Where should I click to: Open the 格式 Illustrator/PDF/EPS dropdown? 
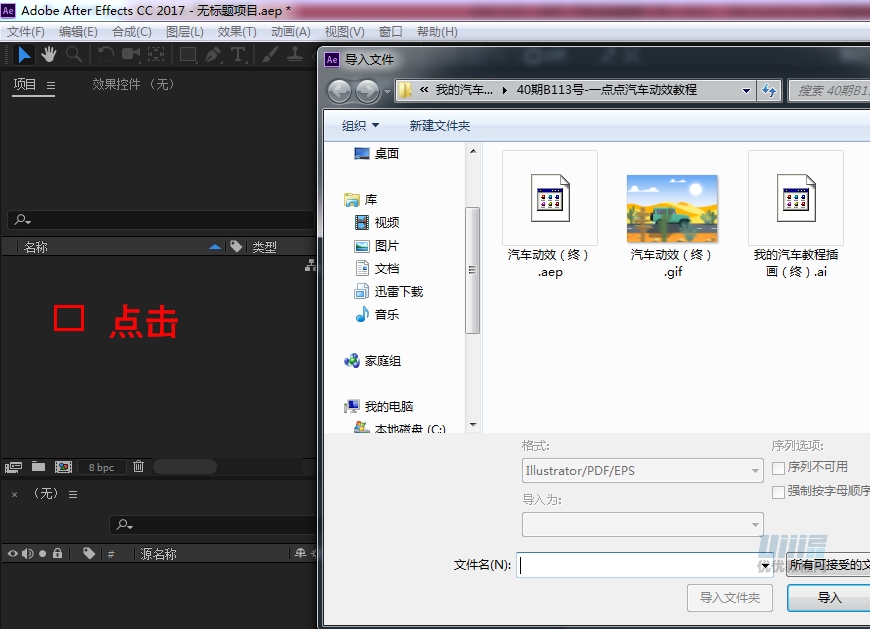(641, 470)
